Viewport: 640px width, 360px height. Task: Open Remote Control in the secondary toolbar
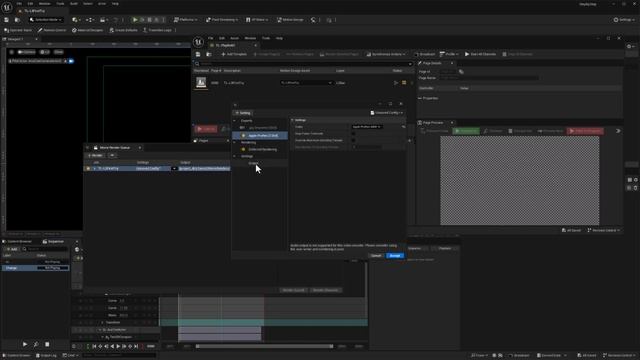coord(52,30)
